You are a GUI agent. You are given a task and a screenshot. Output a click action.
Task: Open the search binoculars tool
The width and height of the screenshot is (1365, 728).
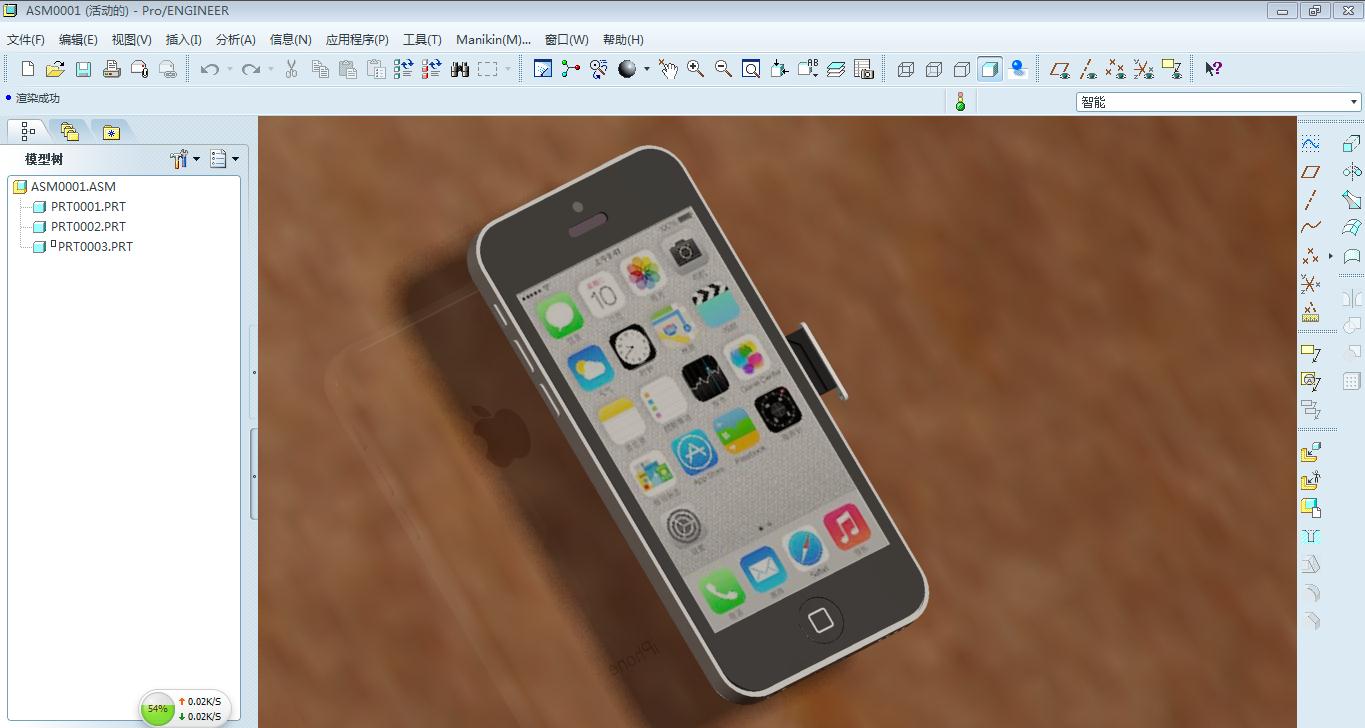pos(459,68)
